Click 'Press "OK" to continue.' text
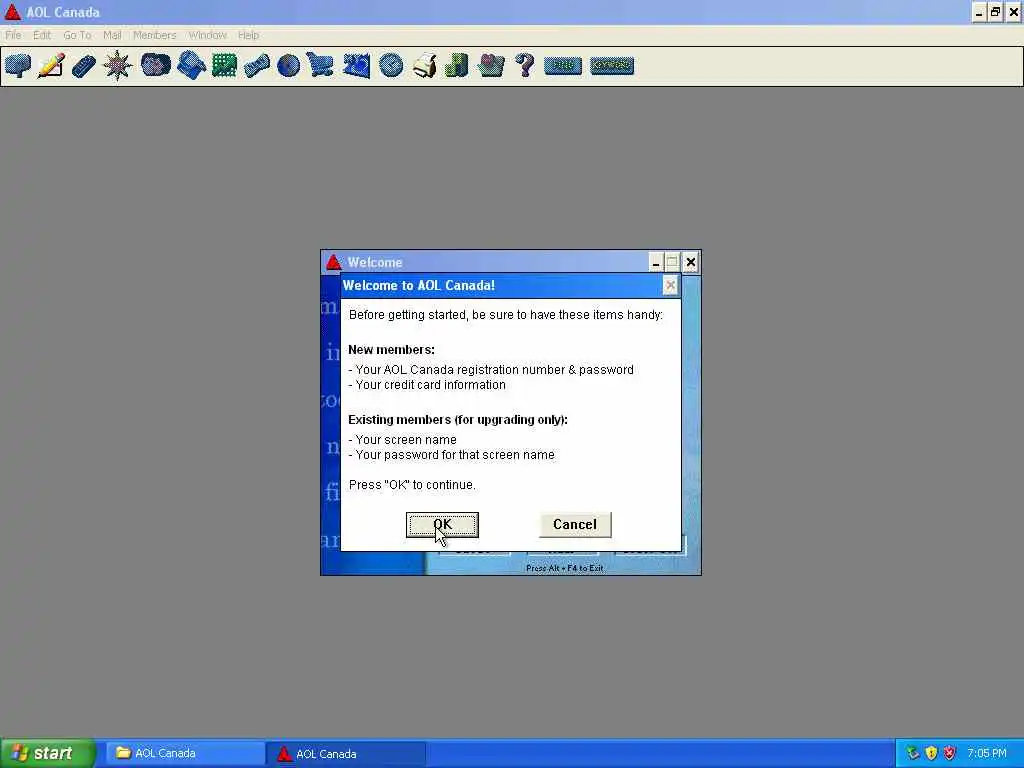The height and width of the screenshot is (768, 1024). (x=412, y=485)
